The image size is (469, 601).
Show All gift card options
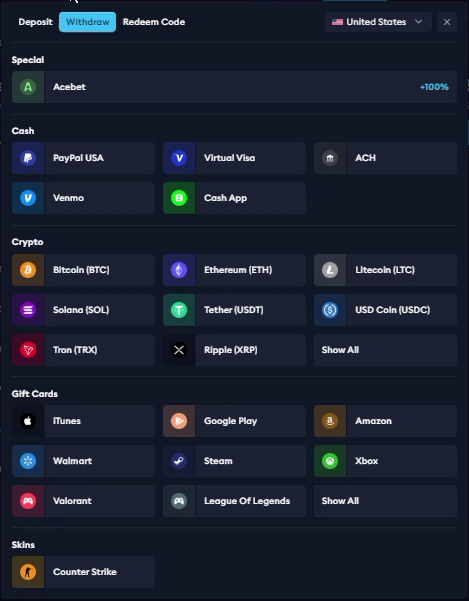[x=385, y=501]
